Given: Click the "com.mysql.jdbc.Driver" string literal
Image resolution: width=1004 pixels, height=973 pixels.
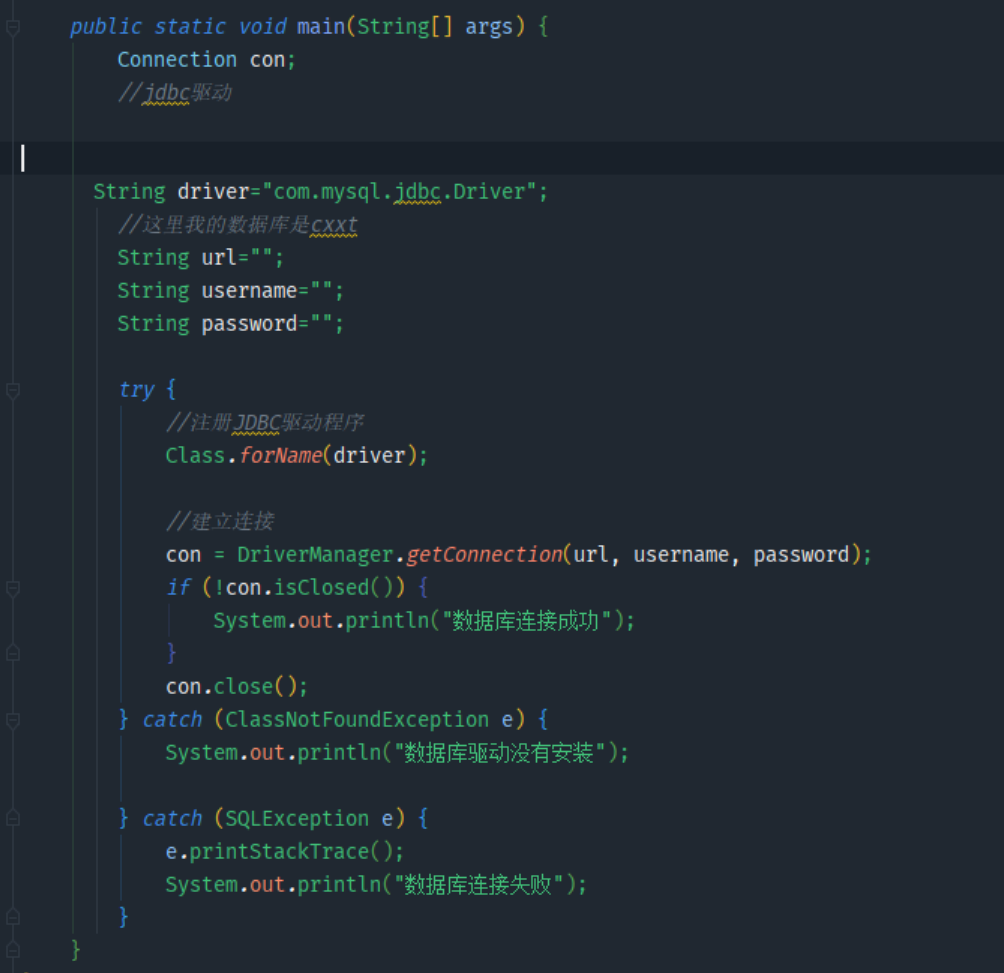Looking at the screenshot, I should pos(399,192).
